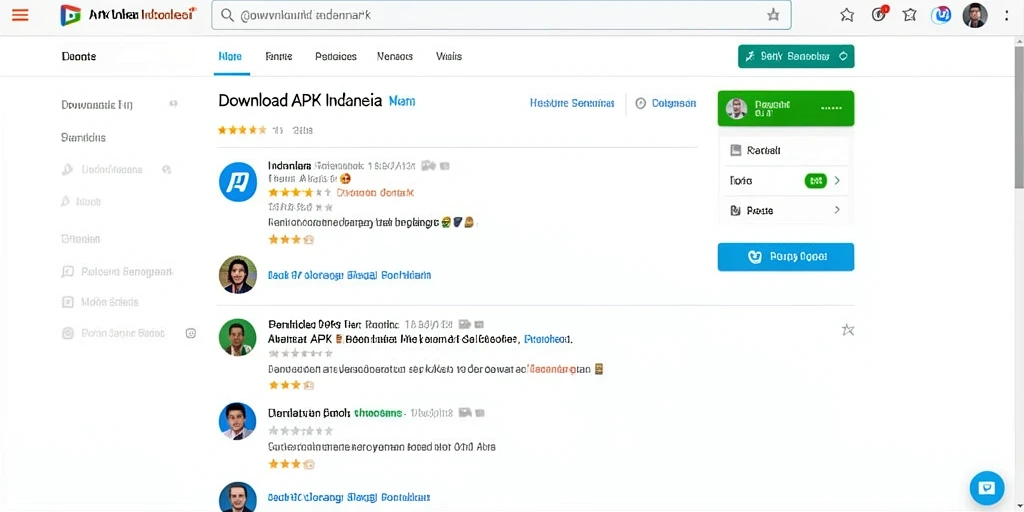Open the blue circular extension icon
Screen dimensions: 1024x512
click(x=941, y=14)
